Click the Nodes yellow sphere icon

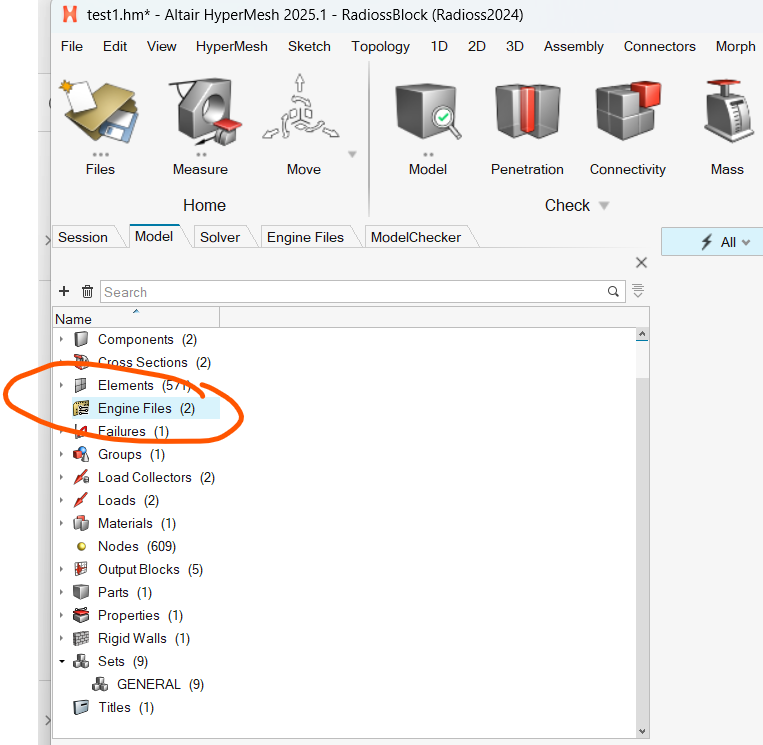click(81, 546)
